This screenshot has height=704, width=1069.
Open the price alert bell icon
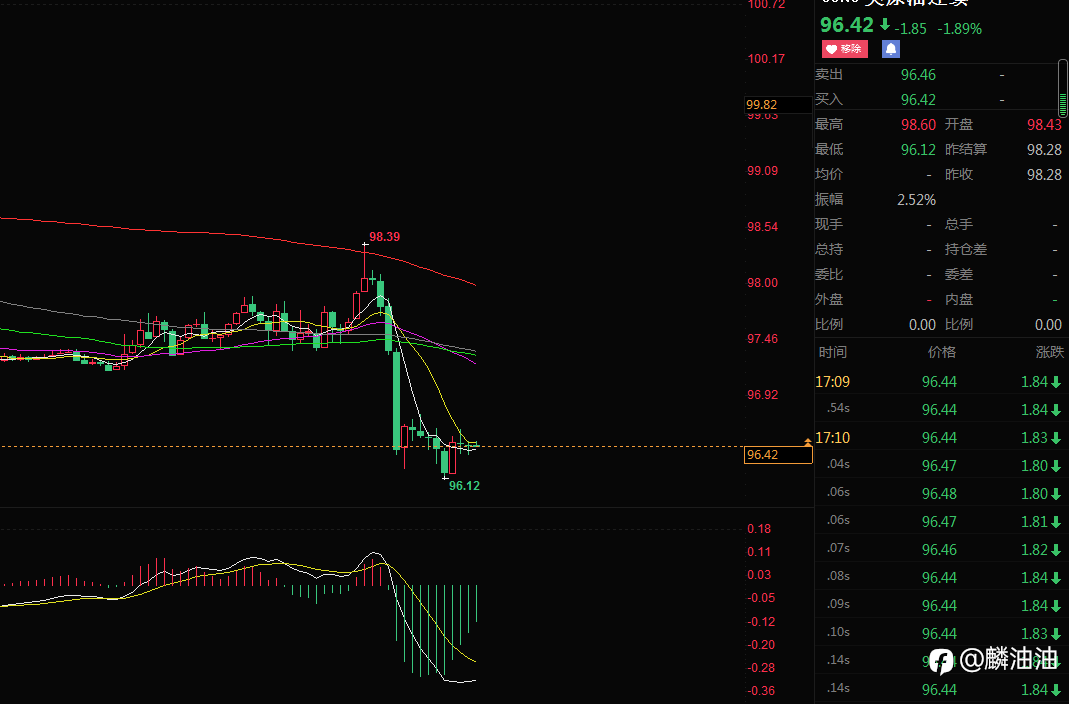890,49
